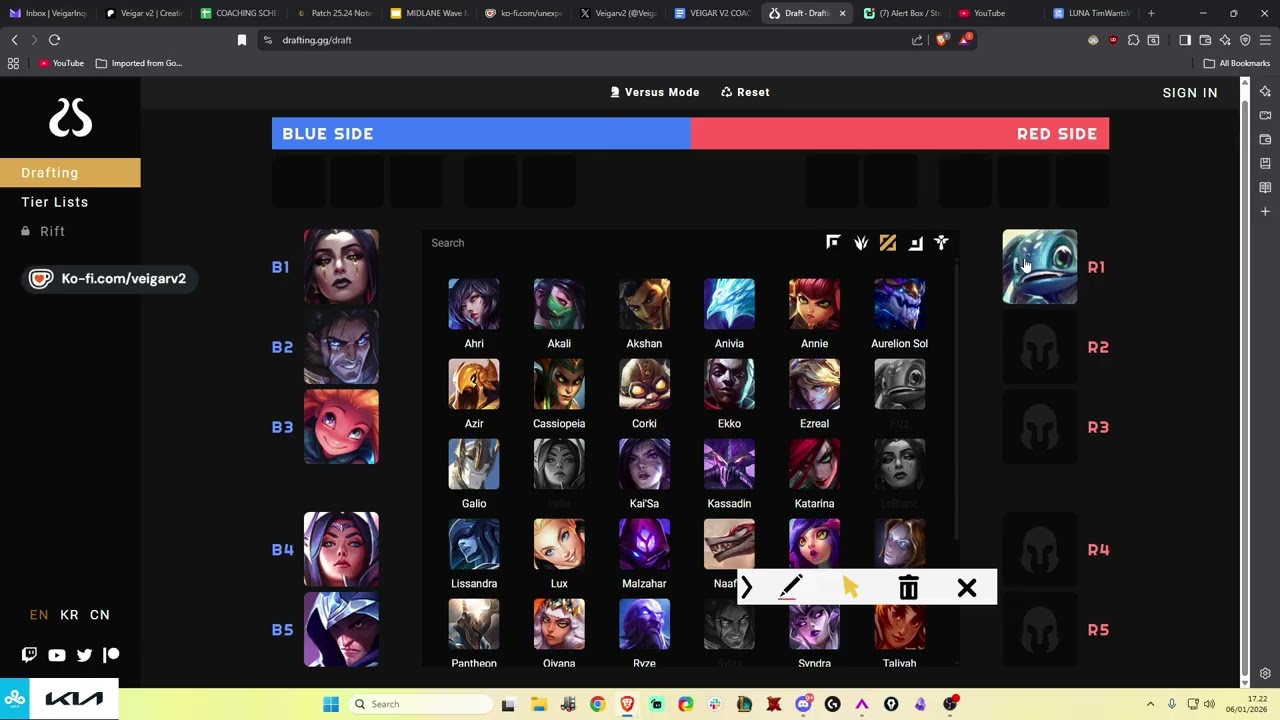Open the Ko-fi.com/veigarv2 link

click(108, 279)
